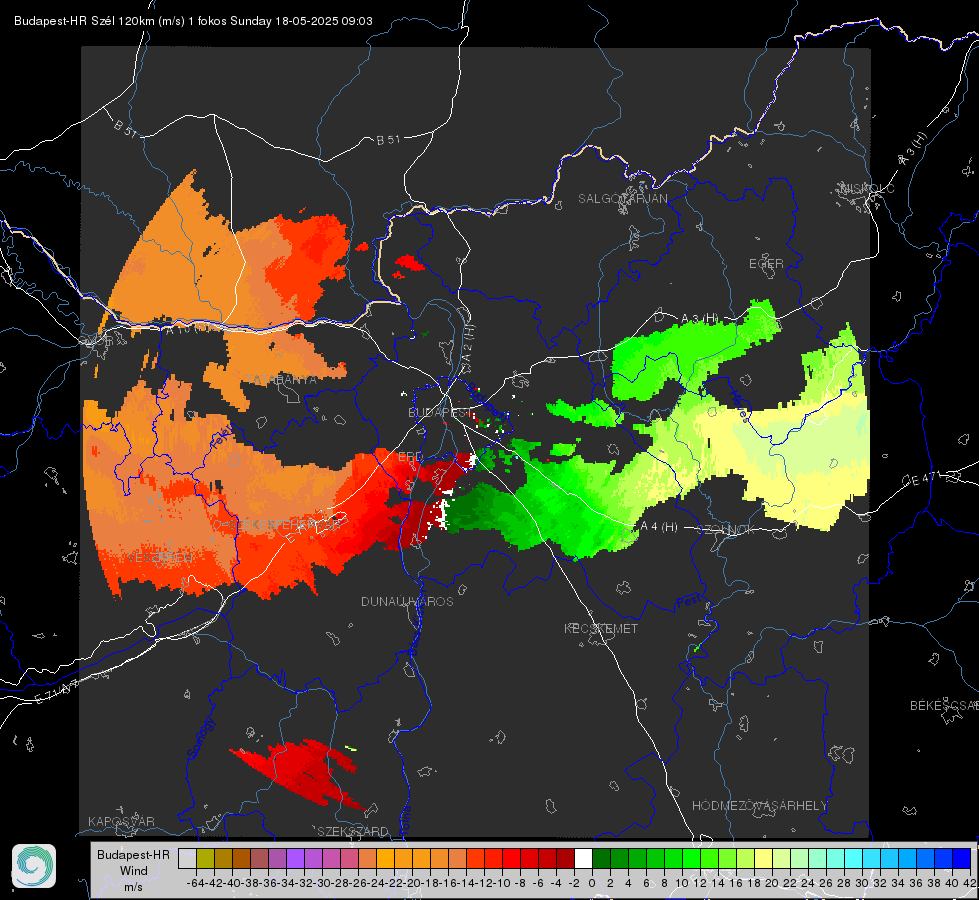This screenshot has height=900, width=979.
Task: Click the 'Budapest-HR Wind m/s' legend label
Action: (x=133, y=870)
